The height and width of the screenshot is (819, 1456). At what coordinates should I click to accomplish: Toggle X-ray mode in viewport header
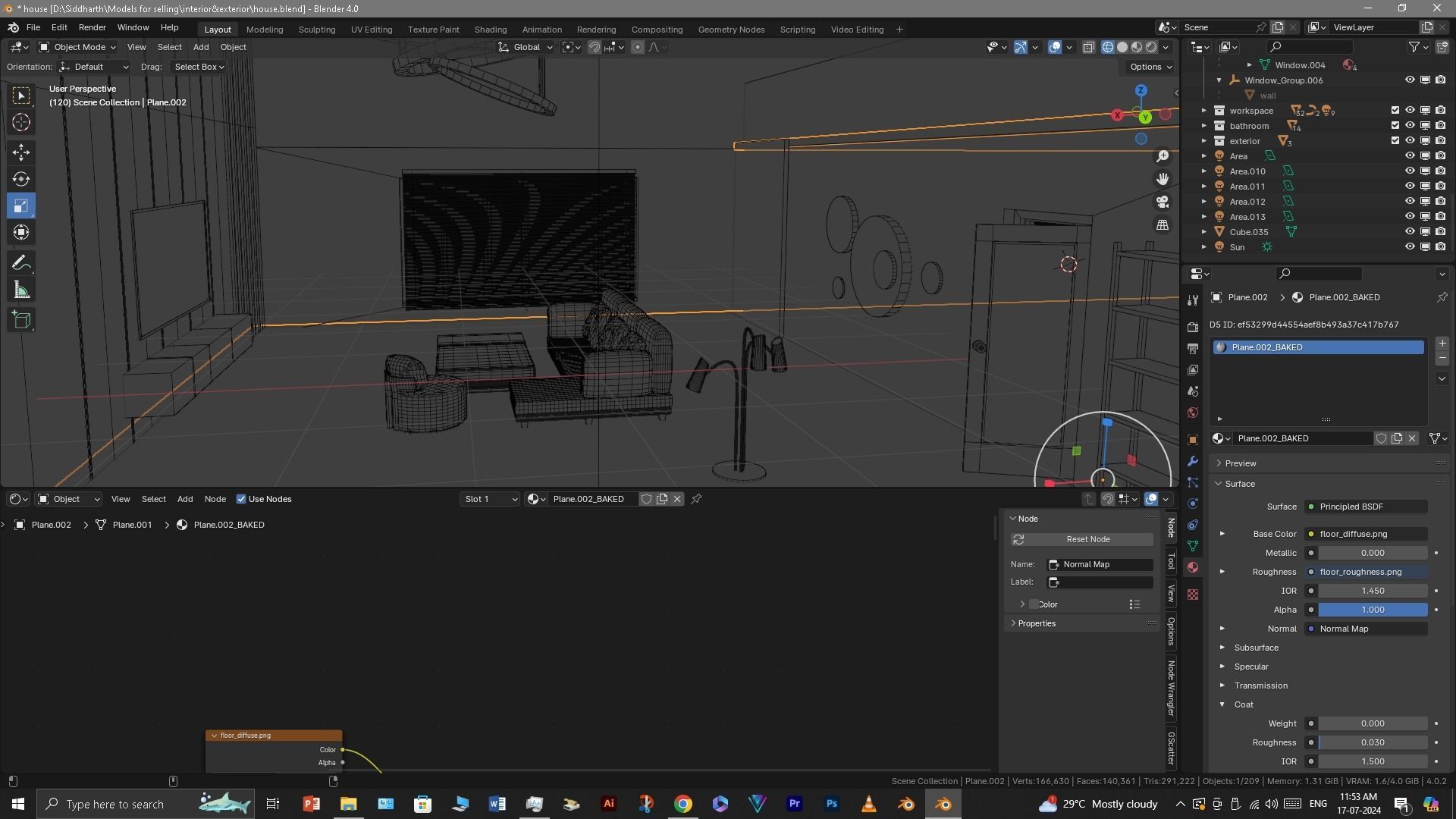click(x=1088, y=47)
